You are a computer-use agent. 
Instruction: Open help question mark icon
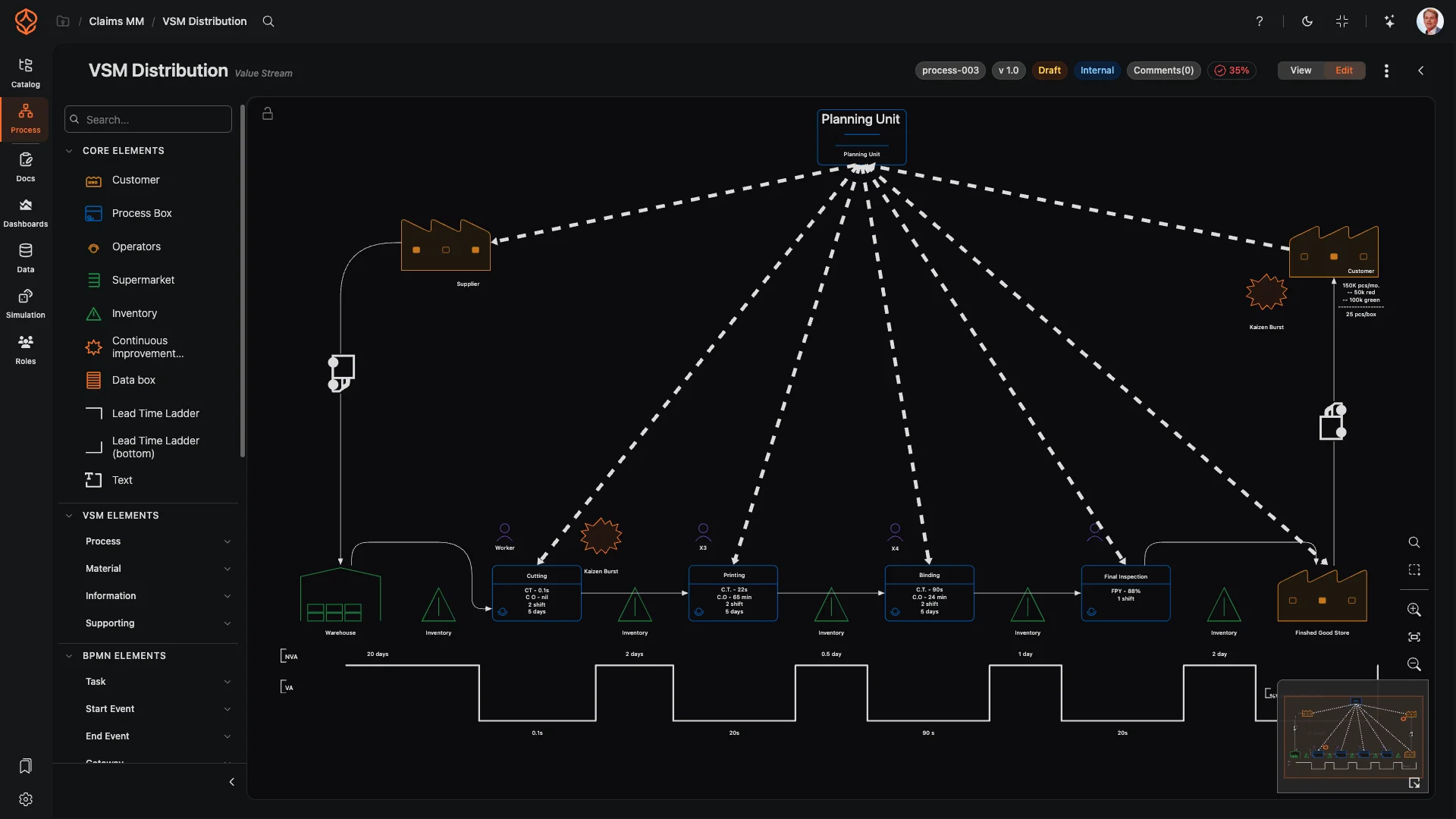click(x=1260, y=21)
